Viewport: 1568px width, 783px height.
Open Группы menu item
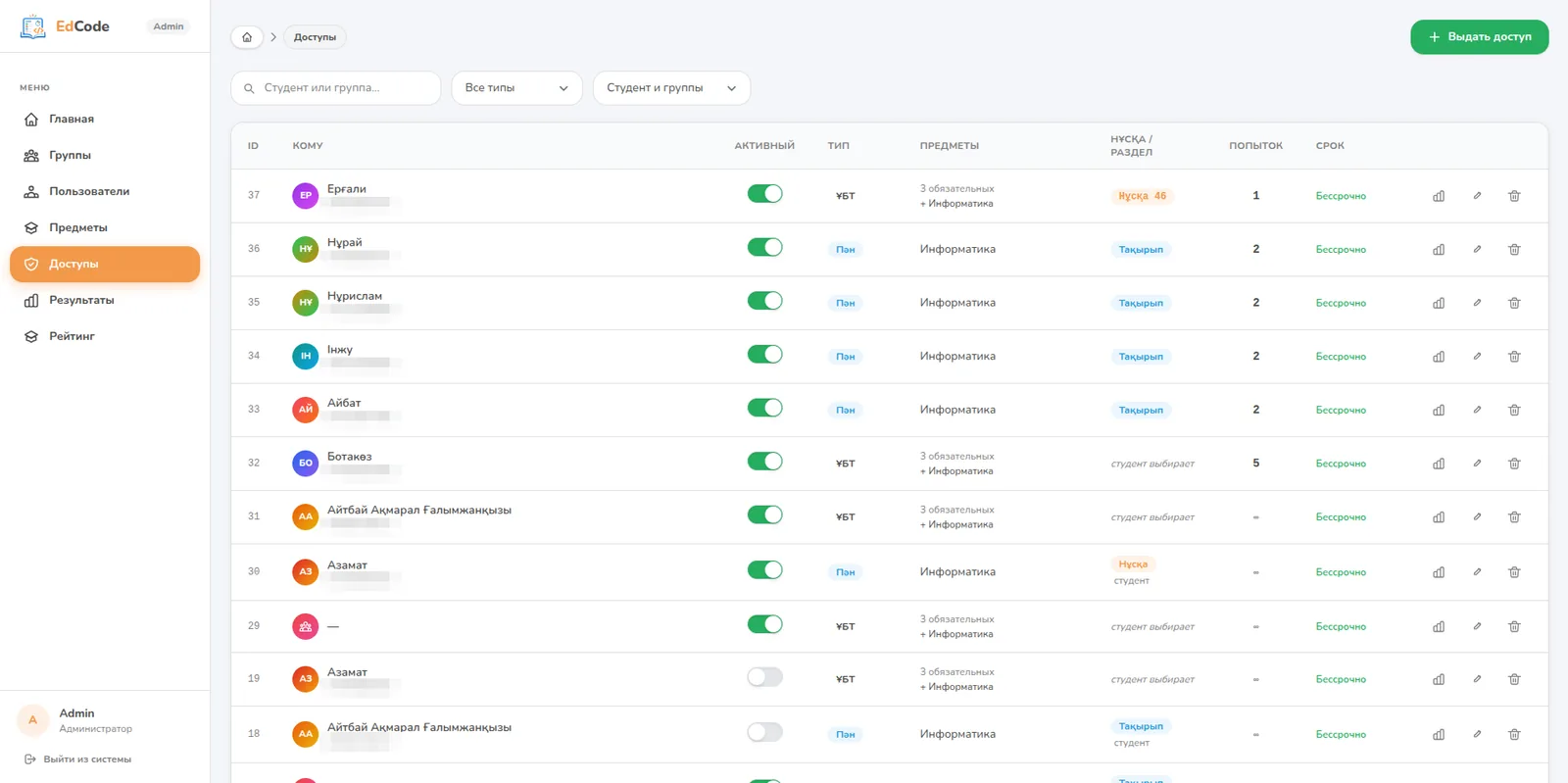click(x=105, y=155)
